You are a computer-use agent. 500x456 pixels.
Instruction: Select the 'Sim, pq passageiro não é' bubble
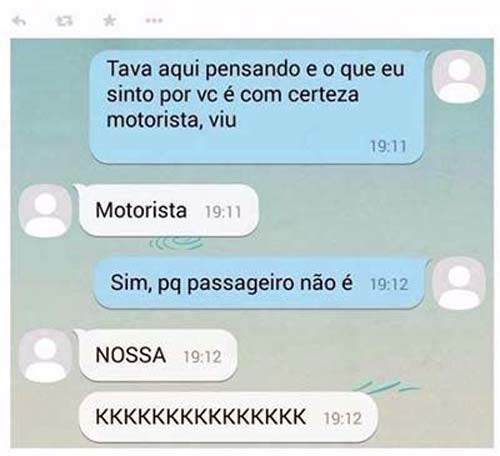tap(261, 283)
